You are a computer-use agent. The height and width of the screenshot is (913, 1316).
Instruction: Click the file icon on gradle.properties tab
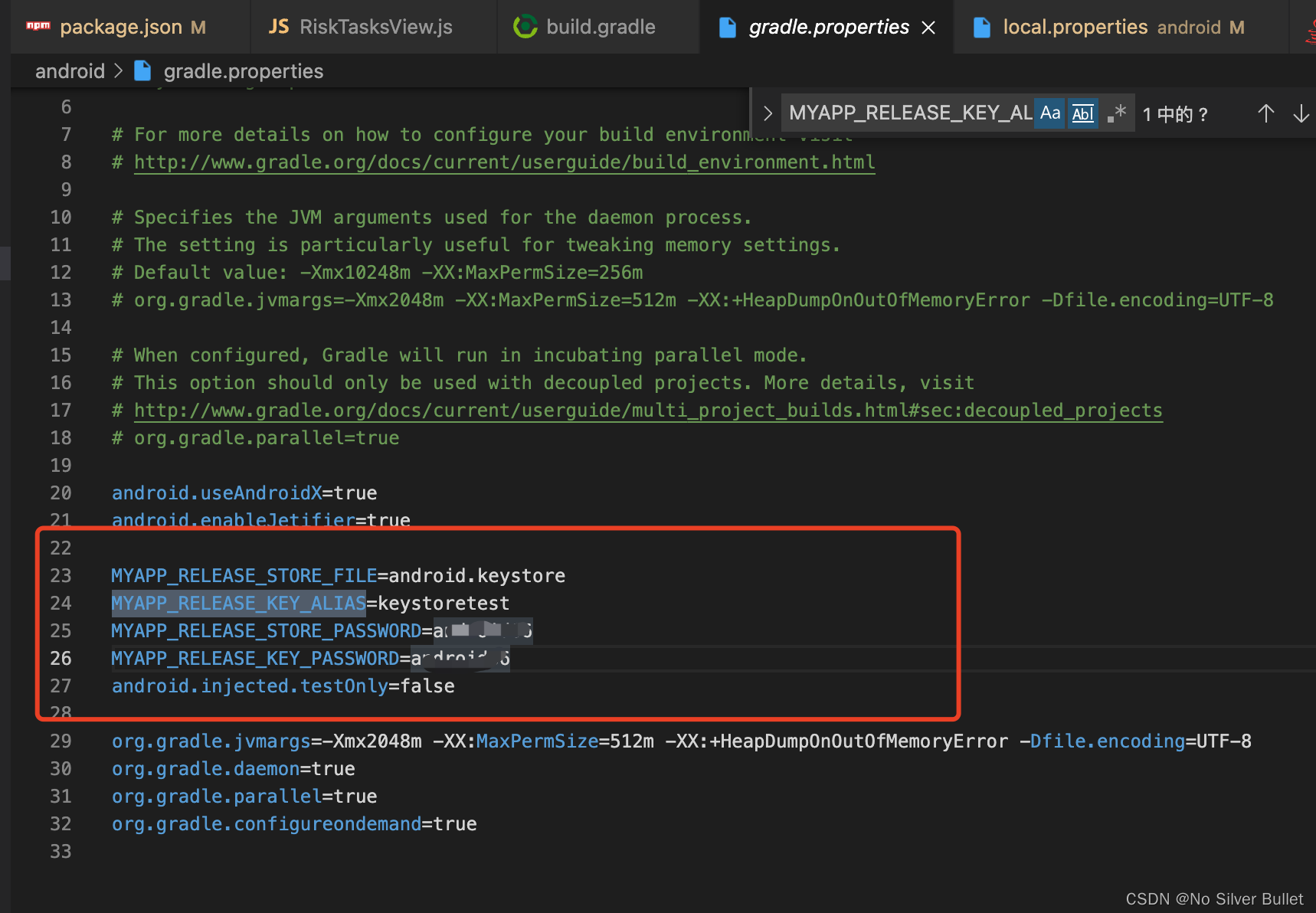point(727,26)
